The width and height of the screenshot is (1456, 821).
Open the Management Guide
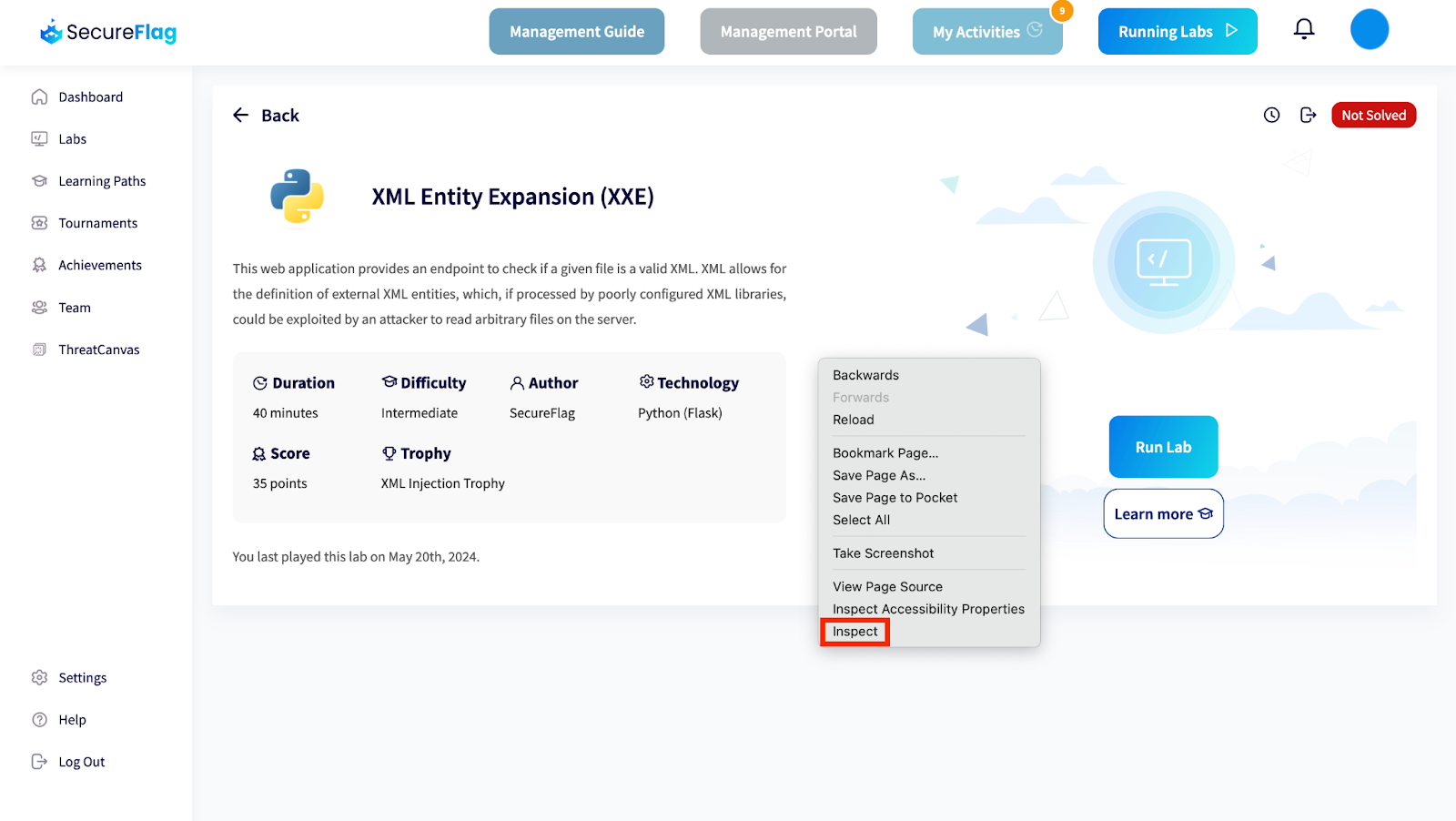577,32
